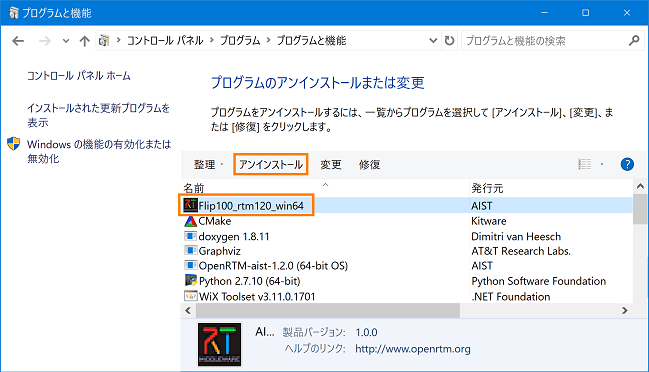This screenshot has height=372, width=649.
Task: Click the 修復 toolbar button
Action: tap(369, 165)
